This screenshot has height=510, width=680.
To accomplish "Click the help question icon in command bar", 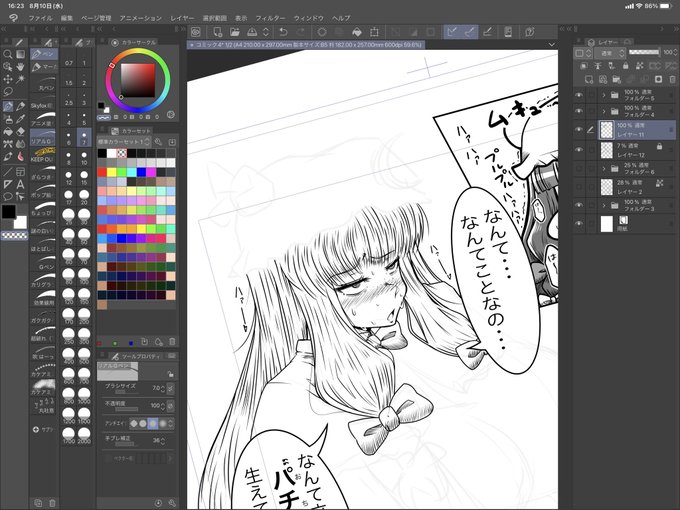I will pos(529,32).
